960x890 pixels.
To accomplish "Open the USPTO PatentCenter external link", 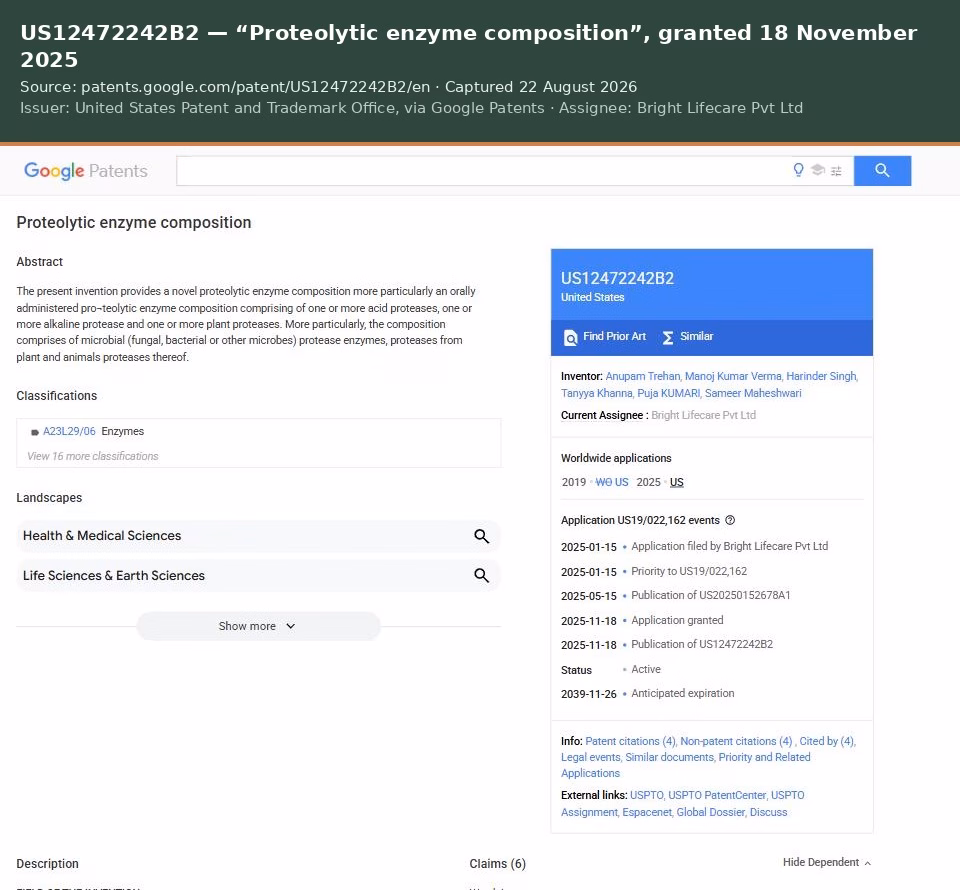I will (x=716, y=795).
